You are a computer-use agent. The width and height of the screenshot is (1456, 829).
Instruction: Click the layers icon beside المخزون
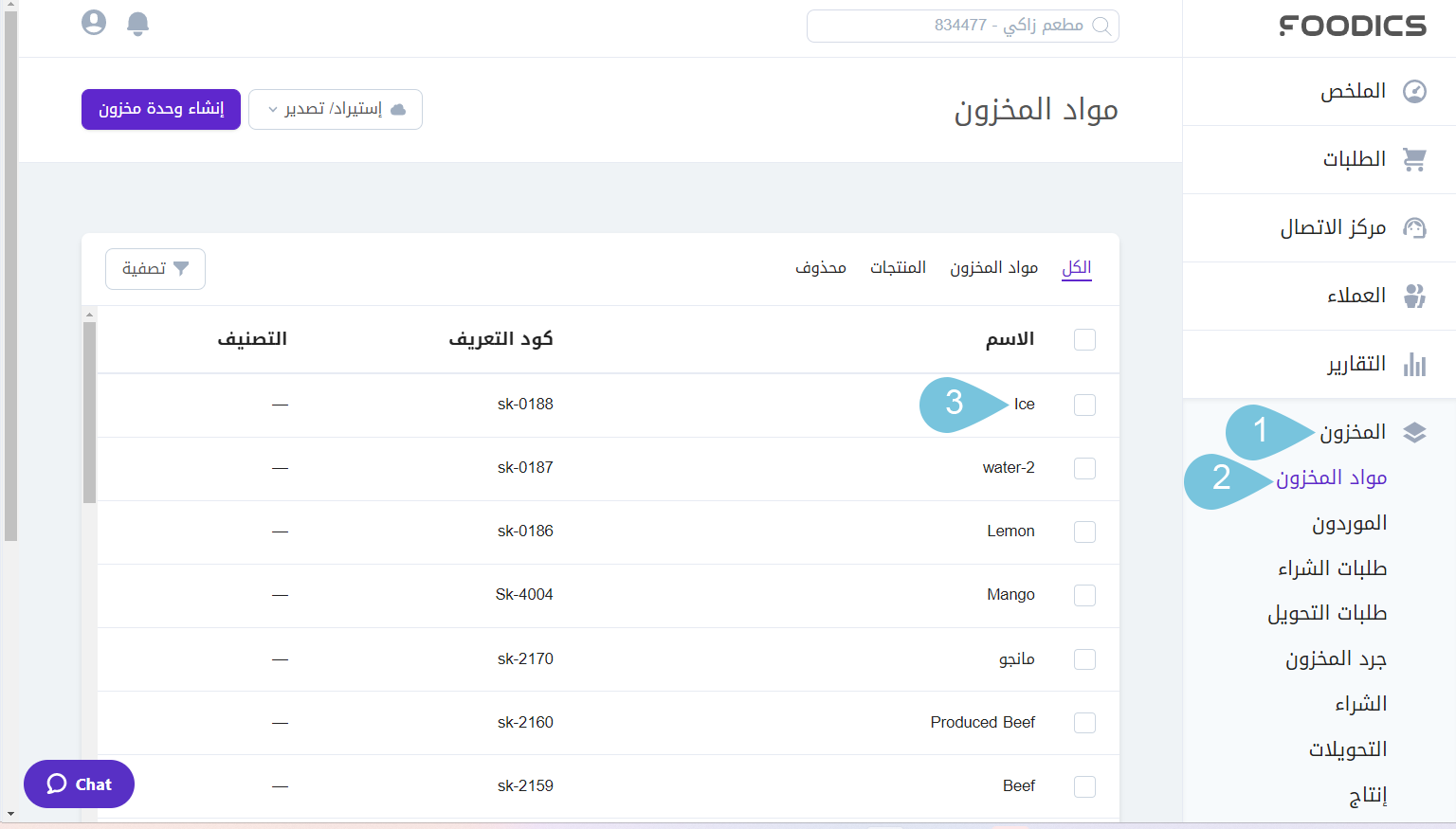[x=1414, y=433]
